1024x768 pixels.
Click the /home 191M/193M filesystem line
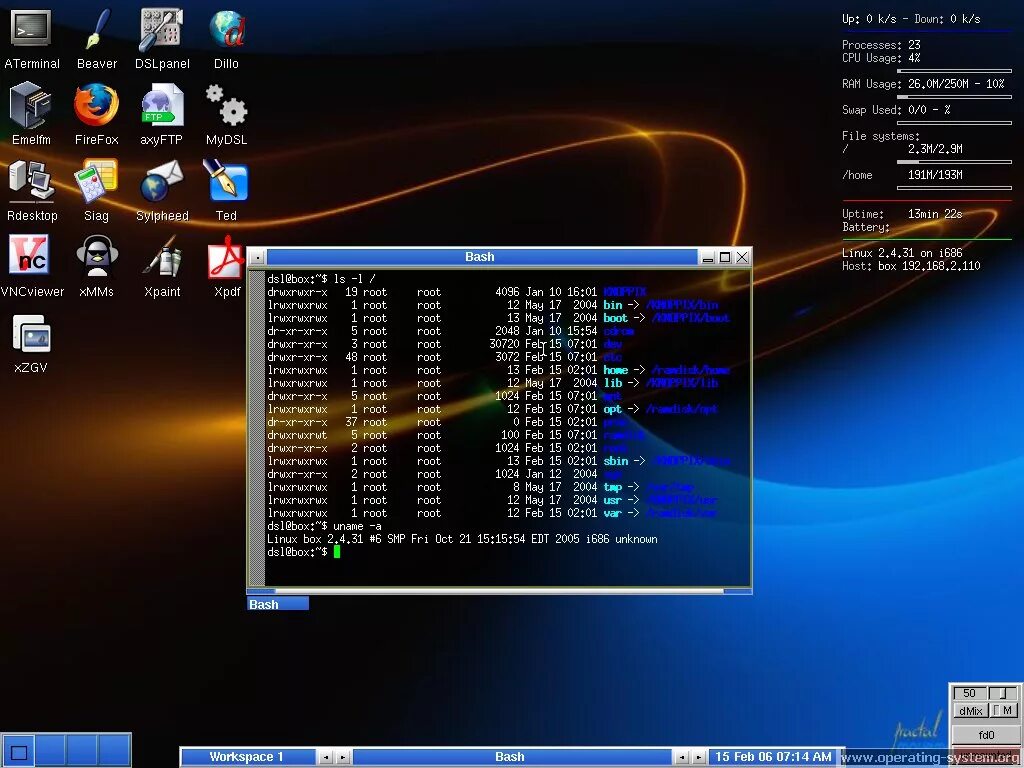902,175
